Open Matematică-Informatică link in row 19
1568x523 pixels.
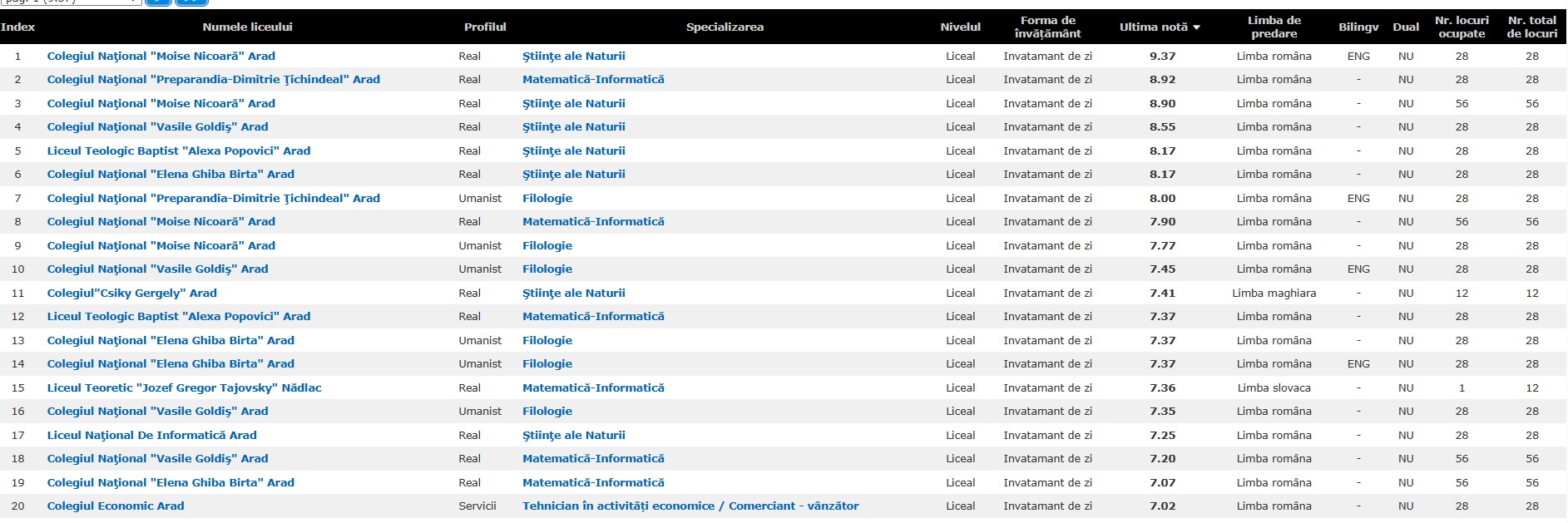point(593,482)
